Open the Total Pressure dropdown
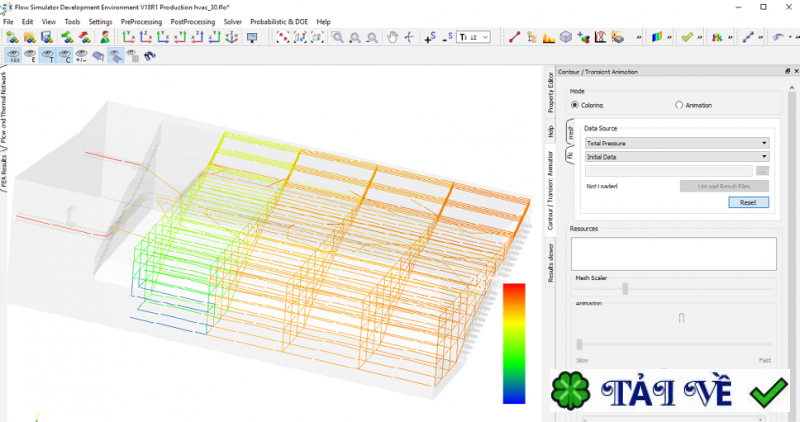Screen dimensions: 800x422 pyautogui.click(x=676, y=143)
